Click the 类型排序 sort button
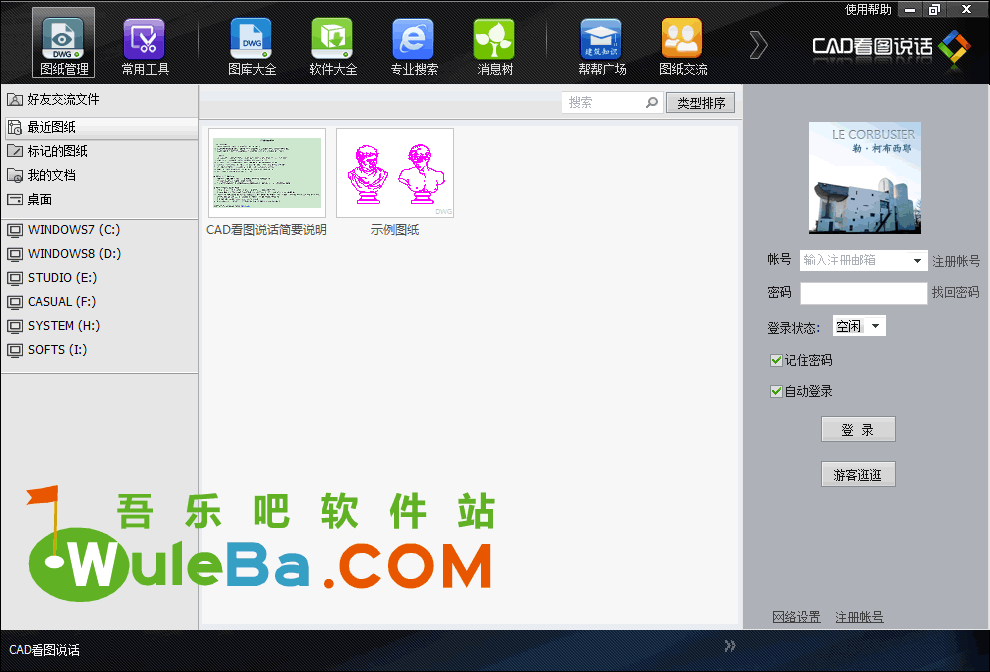Viewport: 990px width, 672px height. pyautogui.click(x=701, y=103)
